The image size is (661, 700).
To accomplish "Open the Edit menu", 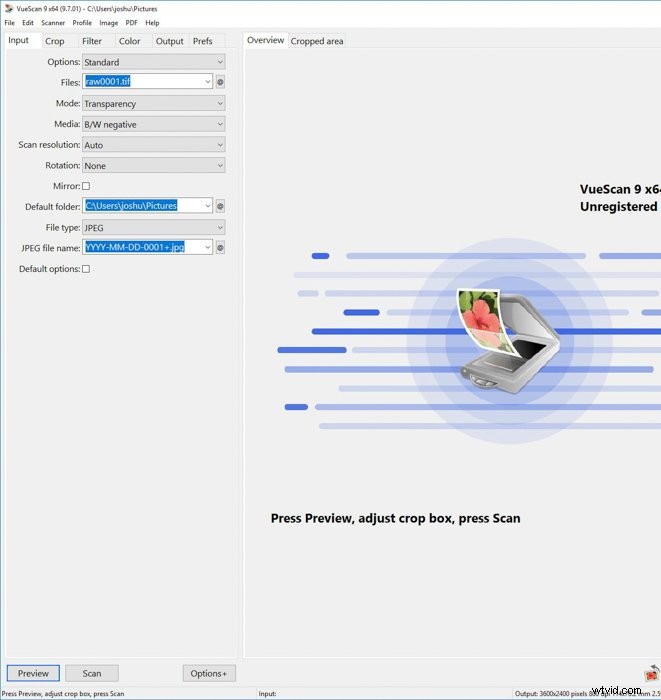I will pyautogui.click(x=28, y=23).
